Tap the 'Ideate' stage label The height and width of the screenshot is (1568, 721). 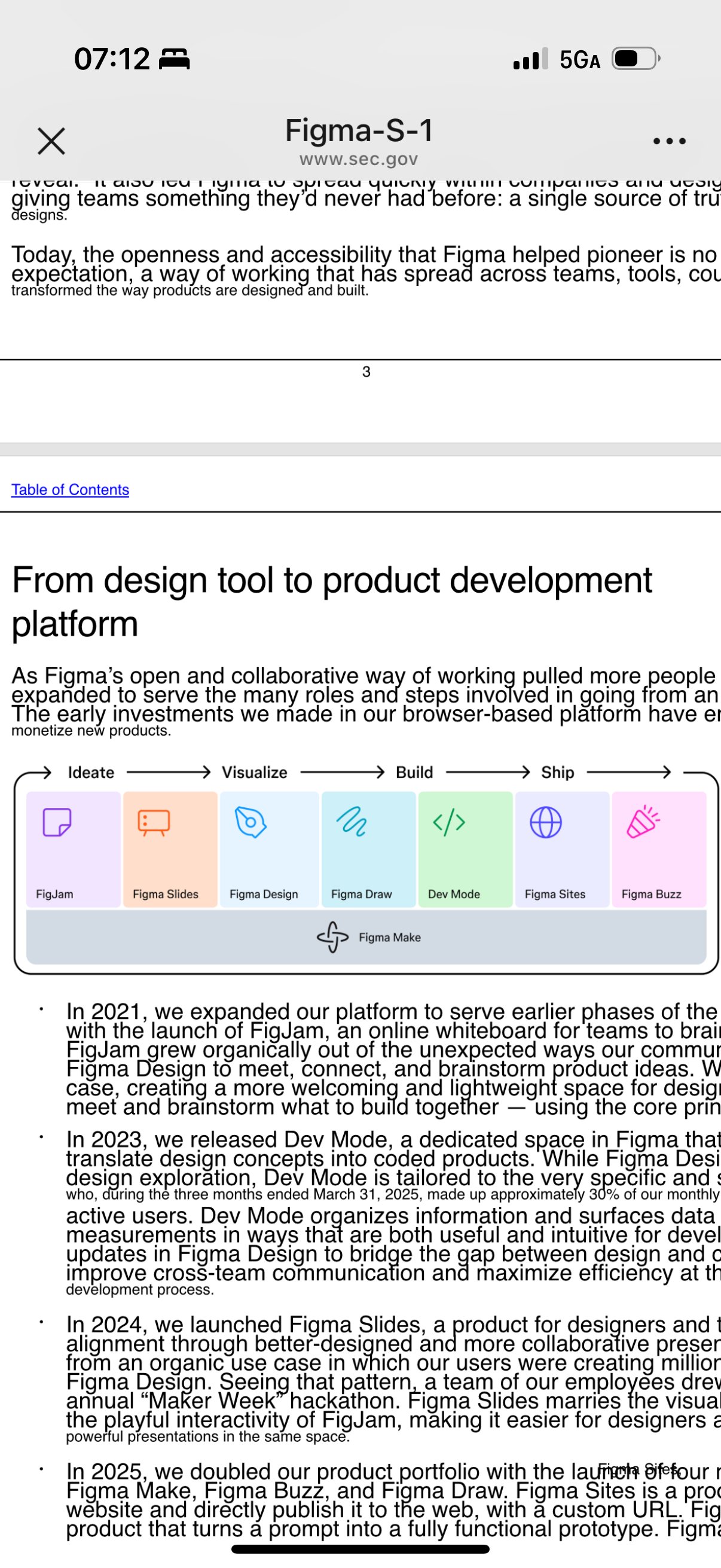[x=91, y=772]
